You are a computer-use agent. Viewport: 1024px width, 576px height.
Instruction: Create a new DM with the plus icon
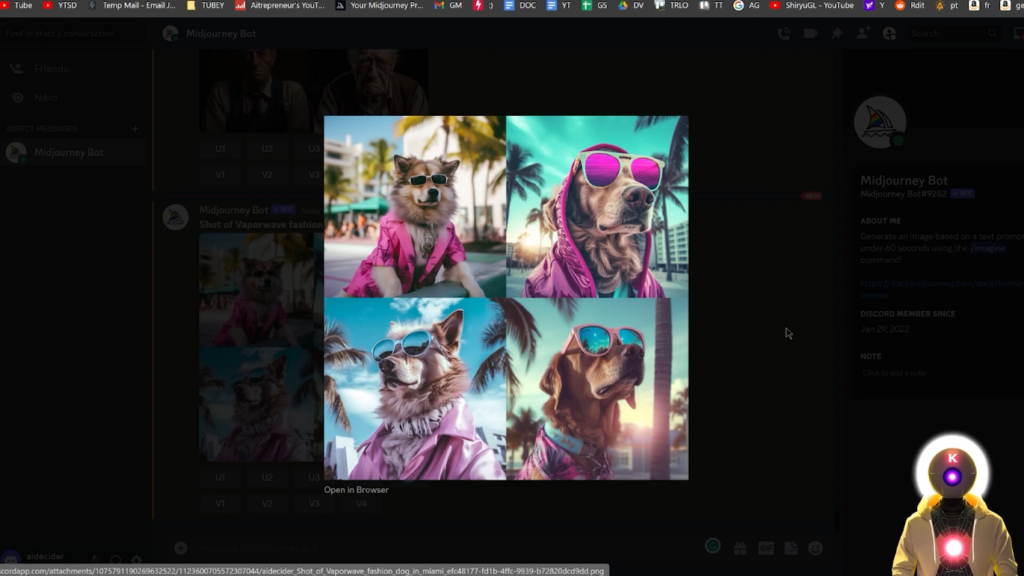coord(135,129)
